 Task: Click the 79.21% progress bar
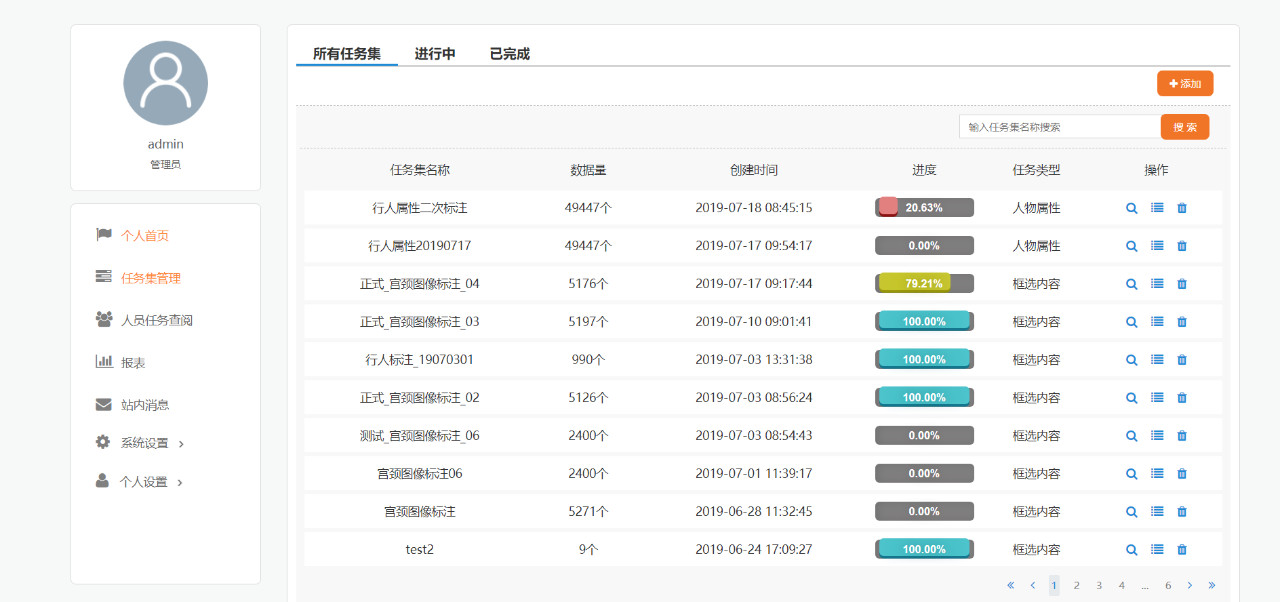tap(924, 284)
